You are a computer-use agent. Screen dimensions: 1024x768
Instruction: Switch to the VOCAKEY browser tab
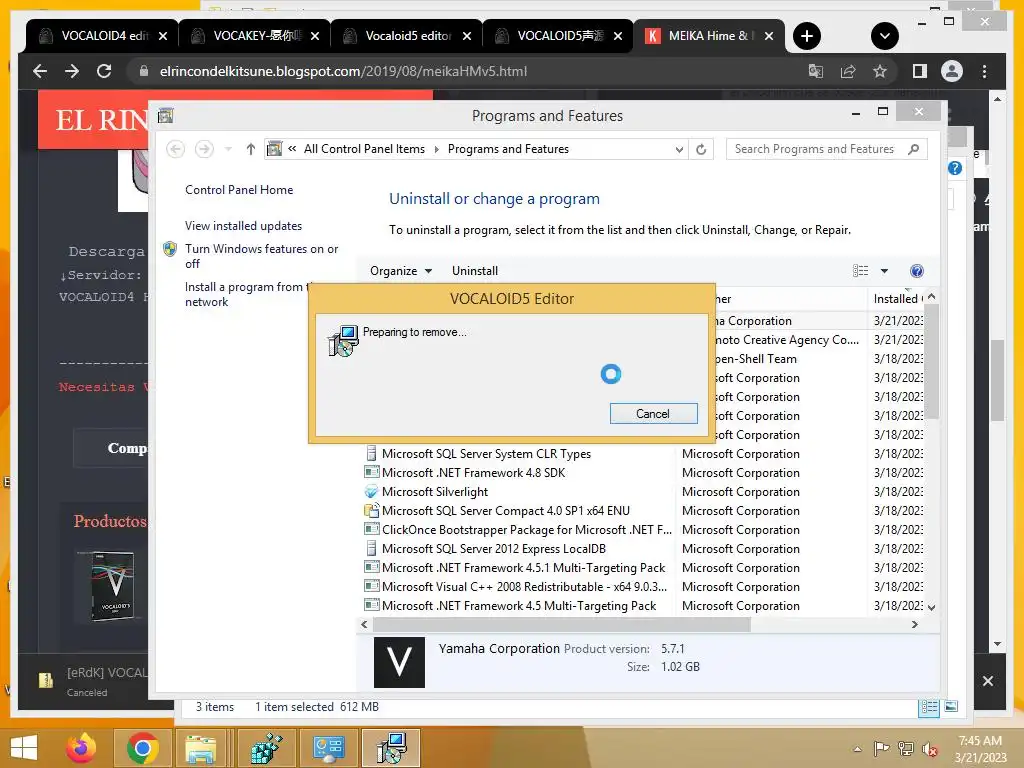[255, 36]
